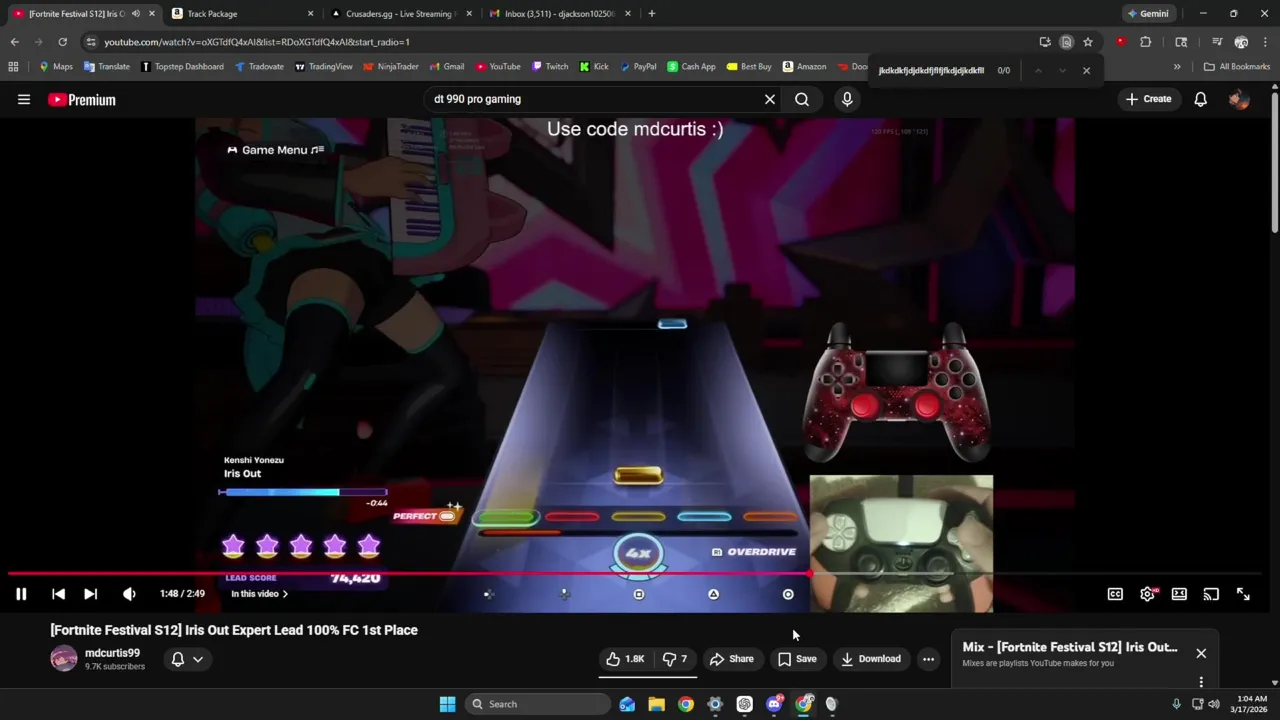The width and height of the screenshot is (1280, 720).
Task: Skip to the next video
Action: pos(90,594)
